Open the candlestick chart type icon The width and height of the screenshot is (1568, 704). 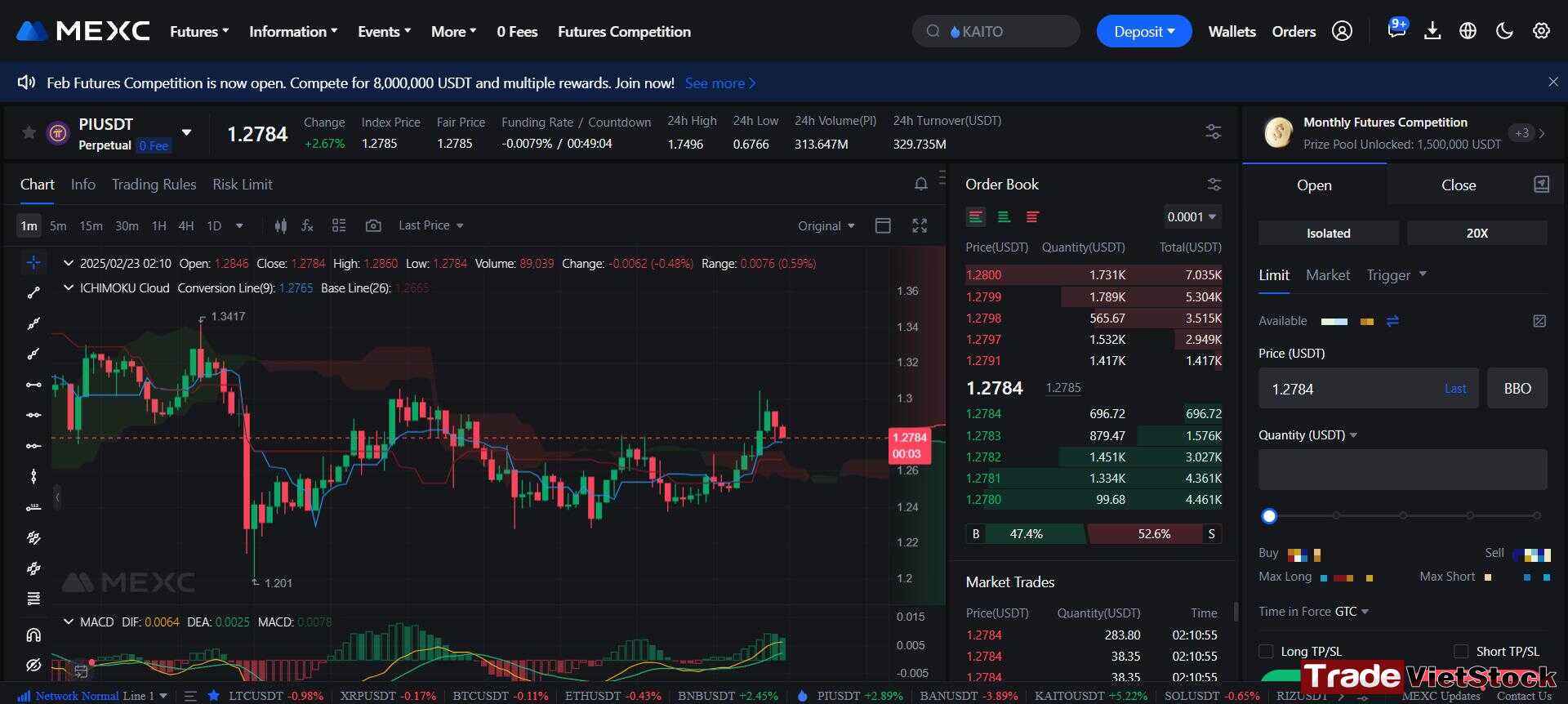(x=280, y=225)
